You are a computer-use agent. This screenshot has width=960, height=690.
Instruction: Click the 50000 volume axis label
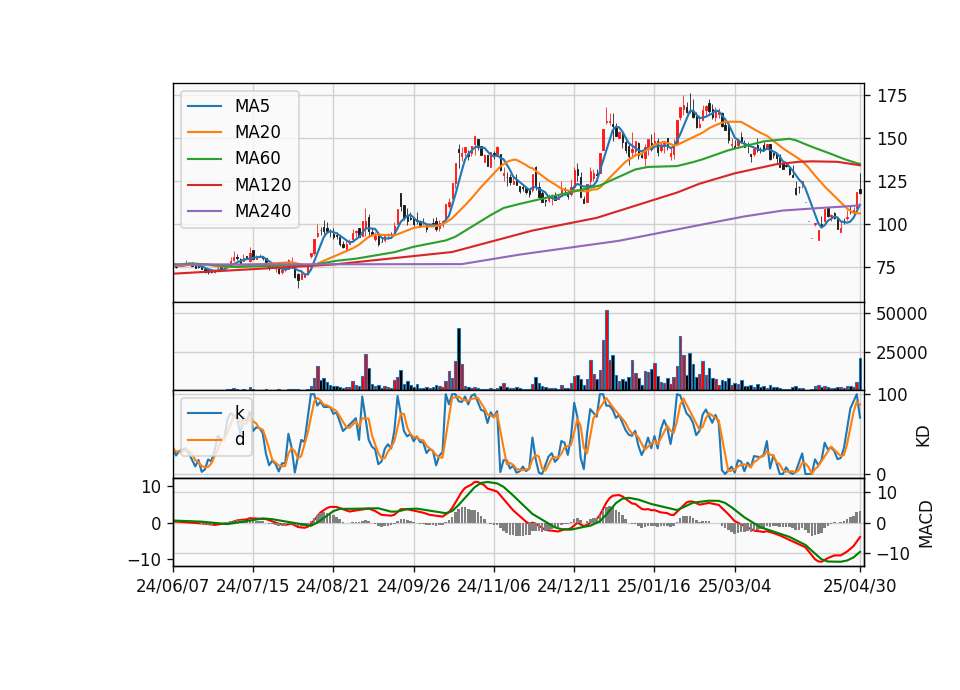(x=902, y=314)
